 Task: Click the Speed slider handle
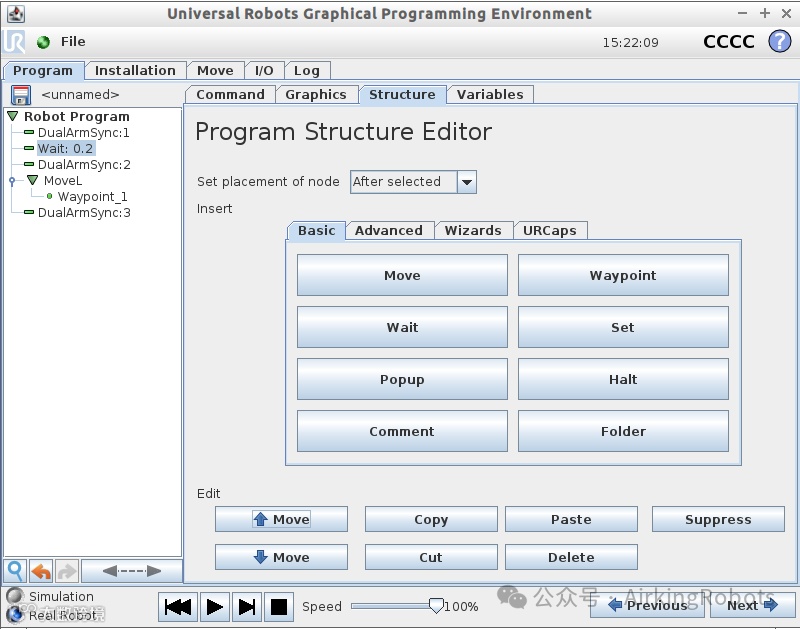436,606
